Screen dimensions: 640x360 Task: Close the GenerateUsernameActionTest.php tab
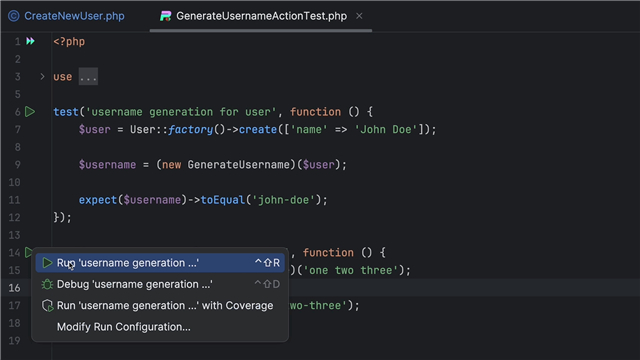click(359, 16)
